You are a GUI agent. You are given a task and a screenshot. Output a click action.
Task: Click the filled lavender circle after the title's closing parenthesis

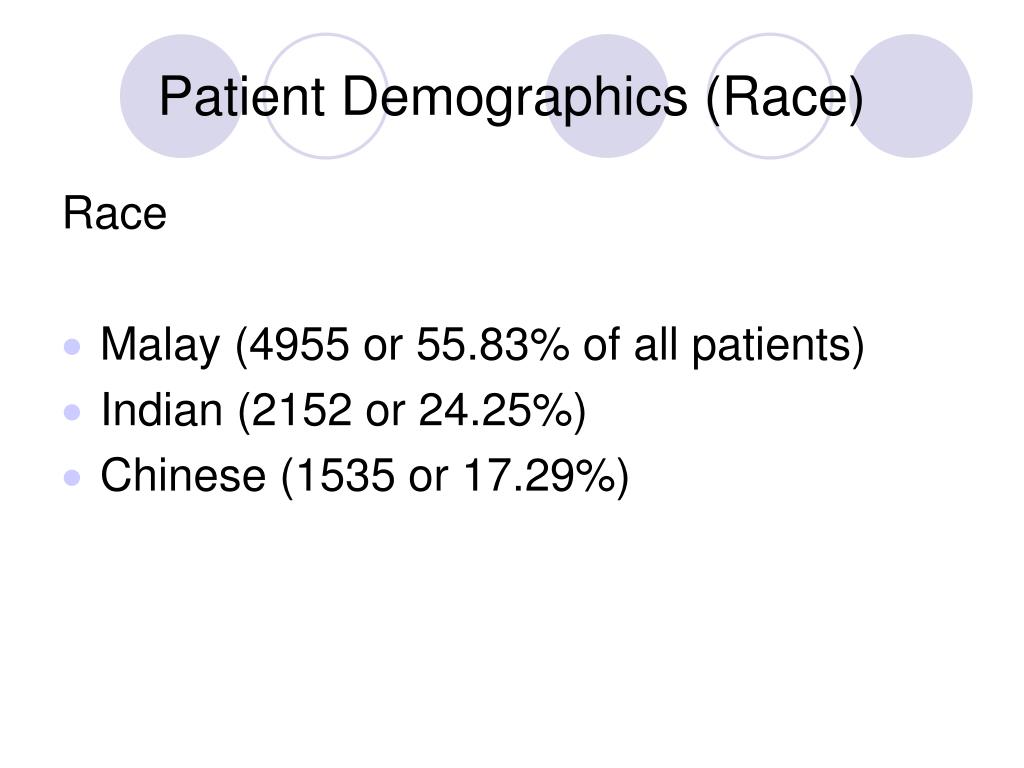click(911, 96)
